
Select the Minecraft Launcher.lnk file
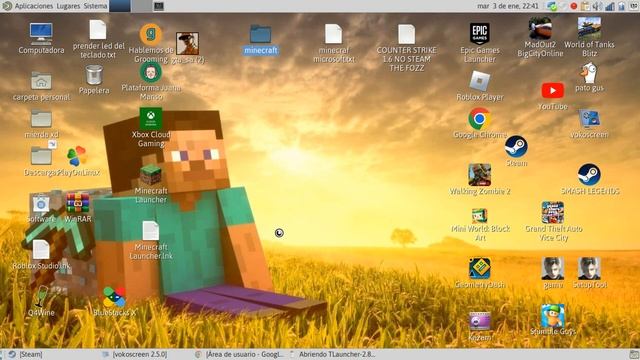[x=151, y=231]
